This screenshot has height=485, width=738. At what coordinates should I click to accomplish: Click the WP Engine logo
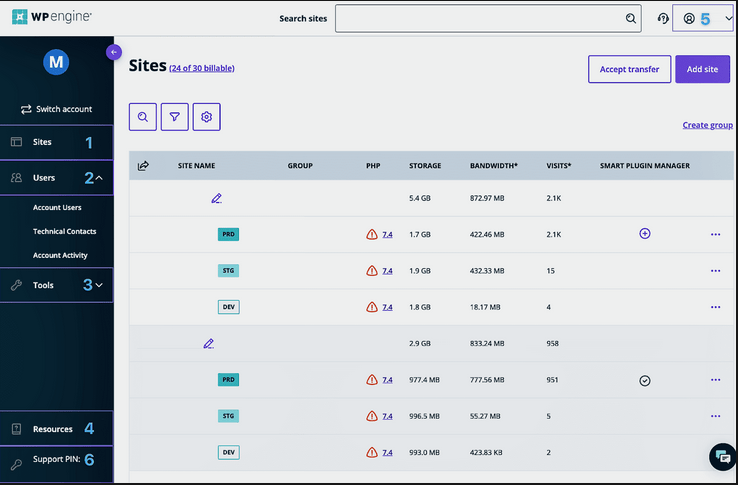(x=52, y=17)
